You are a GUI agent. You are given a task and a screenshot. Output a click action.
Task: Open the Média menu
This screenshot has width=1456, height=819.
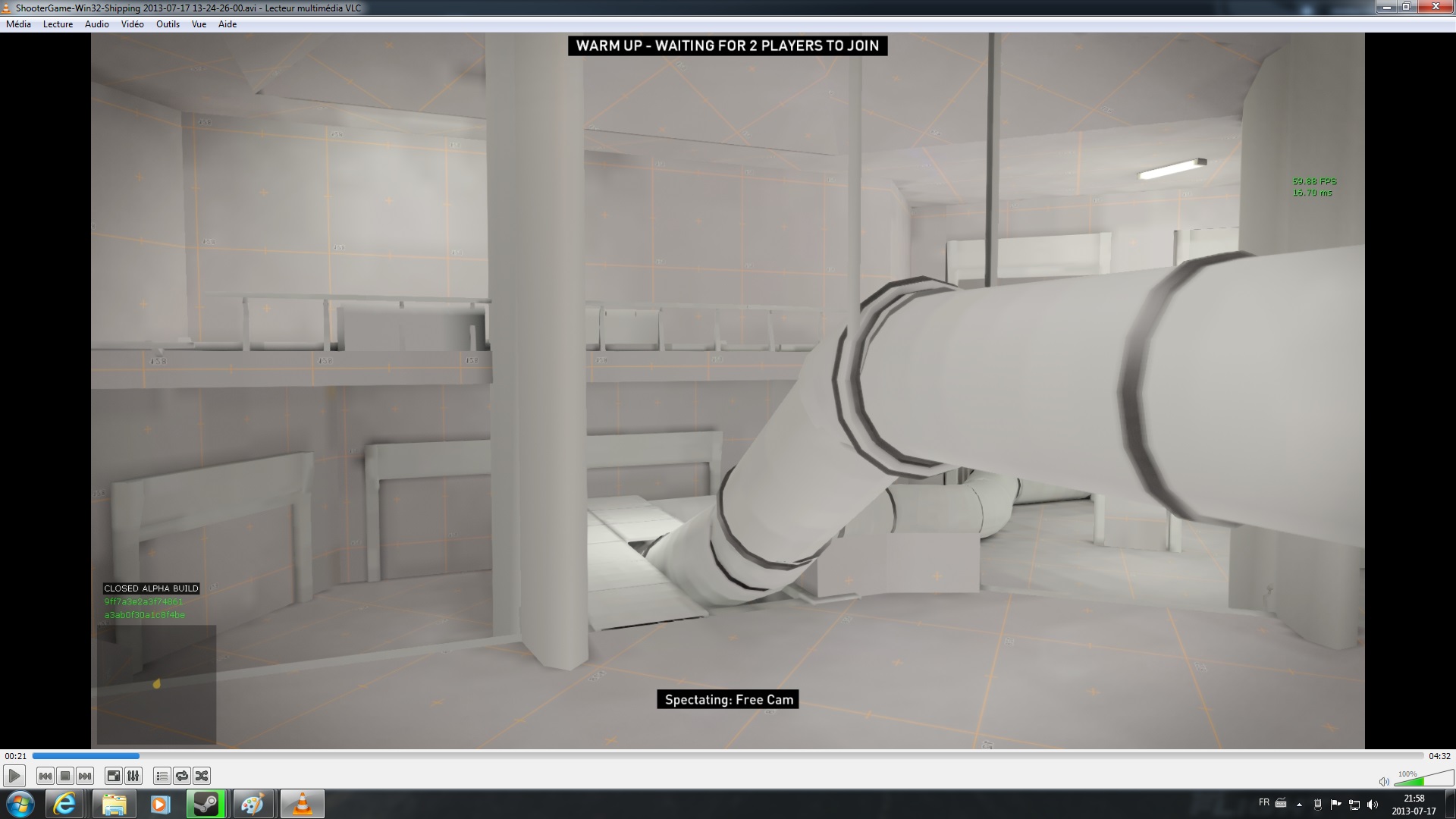coord(18,24)
